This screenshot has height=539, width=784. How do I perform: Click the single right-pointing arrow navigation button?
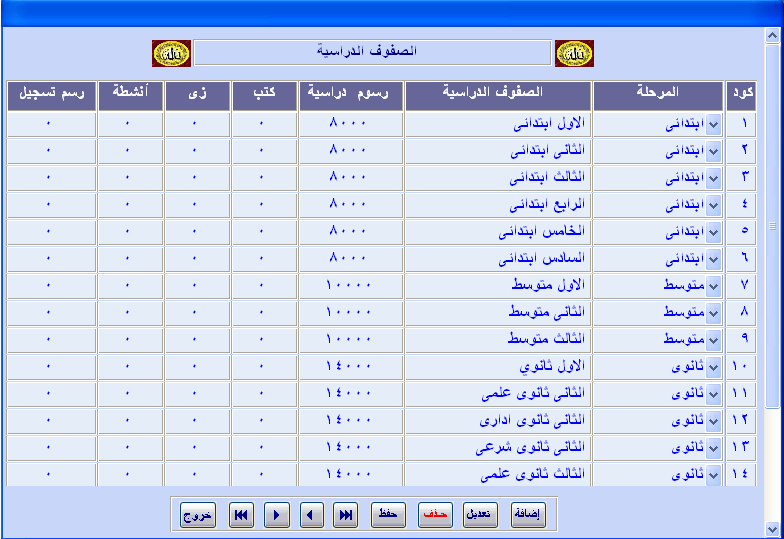277,515
